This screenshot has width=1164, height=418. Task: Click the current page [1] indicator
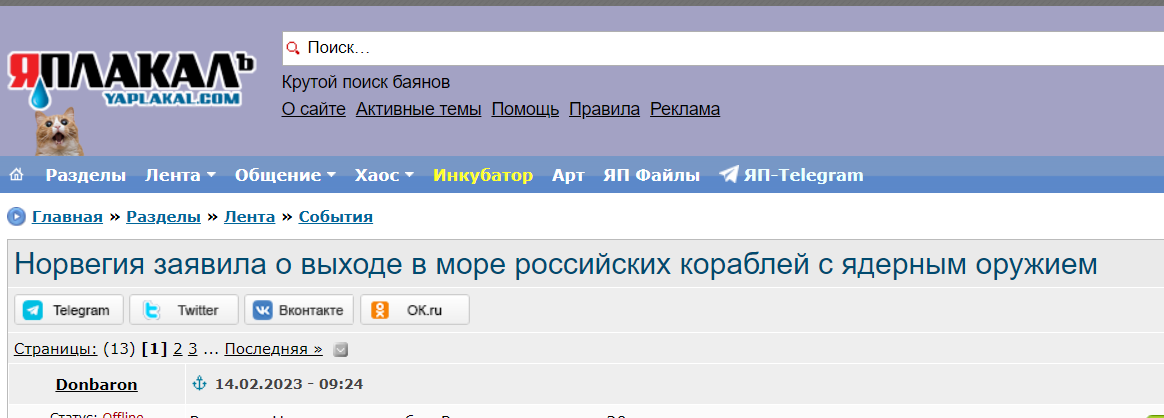click(x=154, y=349)
